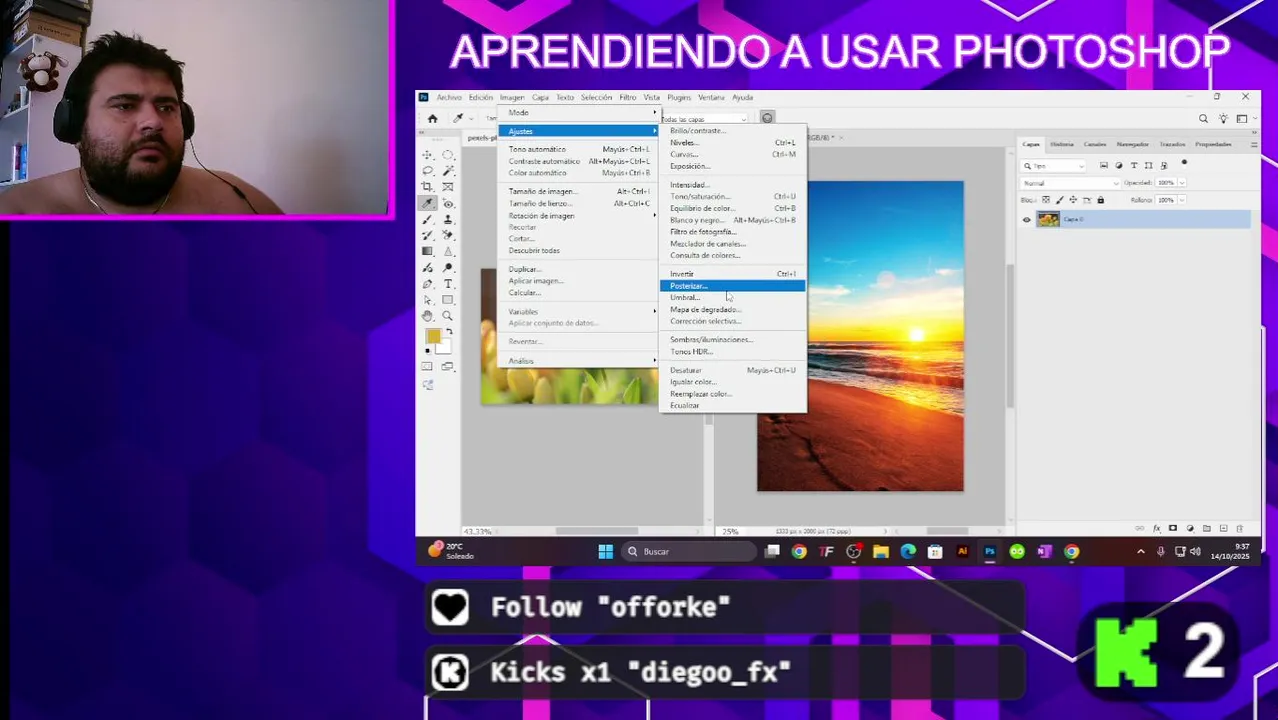Open the Windows Start button
The image size is (1278, 720).
pos(605,552)
